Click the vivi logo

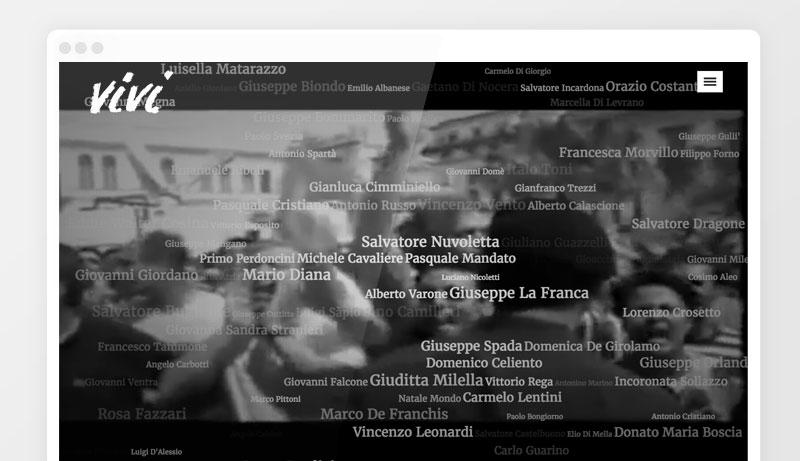[125, 92]
